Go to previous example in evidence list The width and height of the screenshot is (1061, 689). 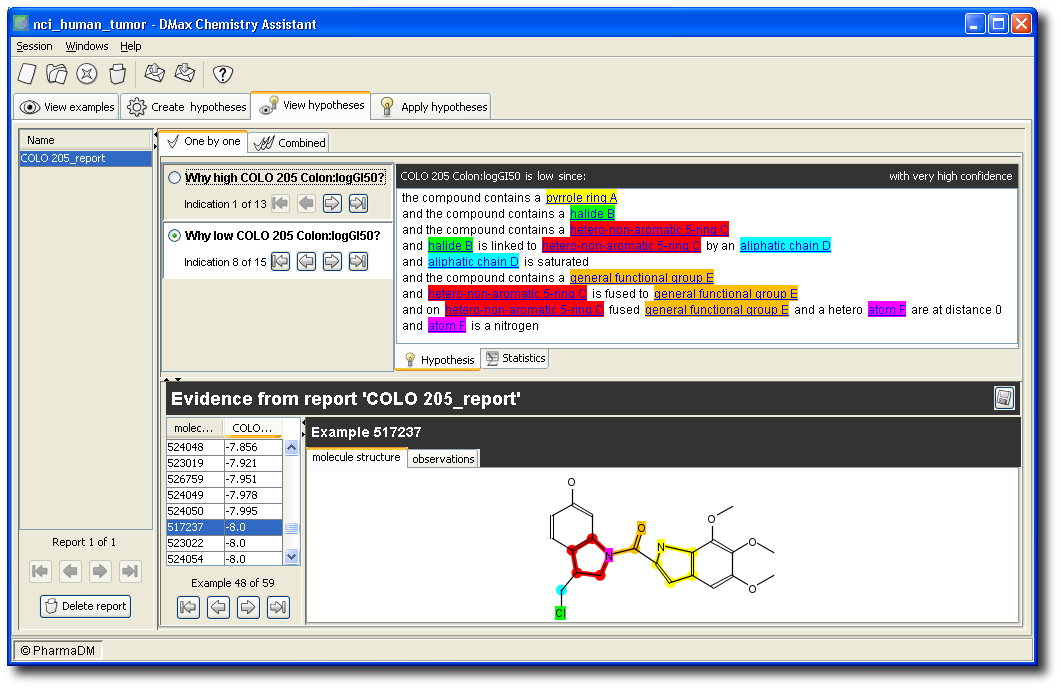coord(218,606)
